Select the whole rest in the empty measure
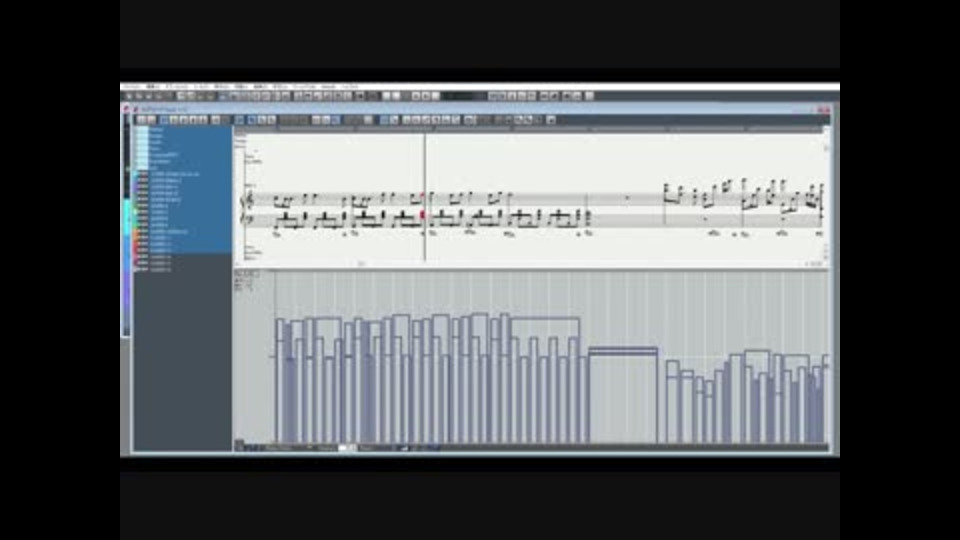The image size is (960, 540). pos(626,198)
